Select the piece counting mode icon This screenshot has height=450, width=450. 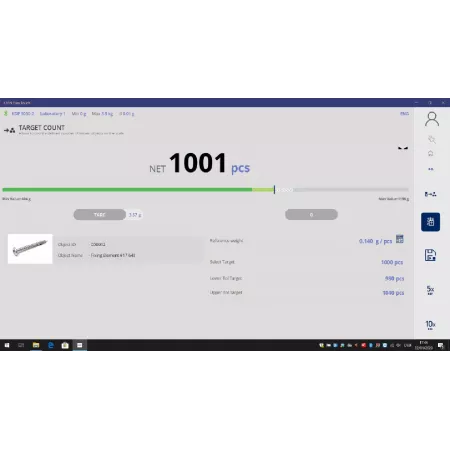pos(430,194)
